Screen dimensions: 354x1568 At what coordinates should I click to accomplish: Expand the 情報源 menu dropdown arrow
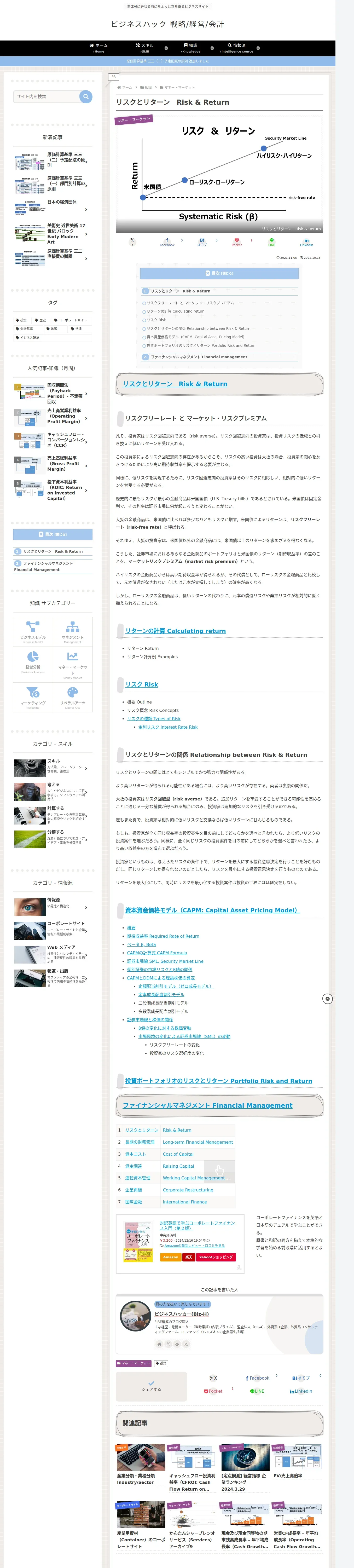[x=258, y=48]
